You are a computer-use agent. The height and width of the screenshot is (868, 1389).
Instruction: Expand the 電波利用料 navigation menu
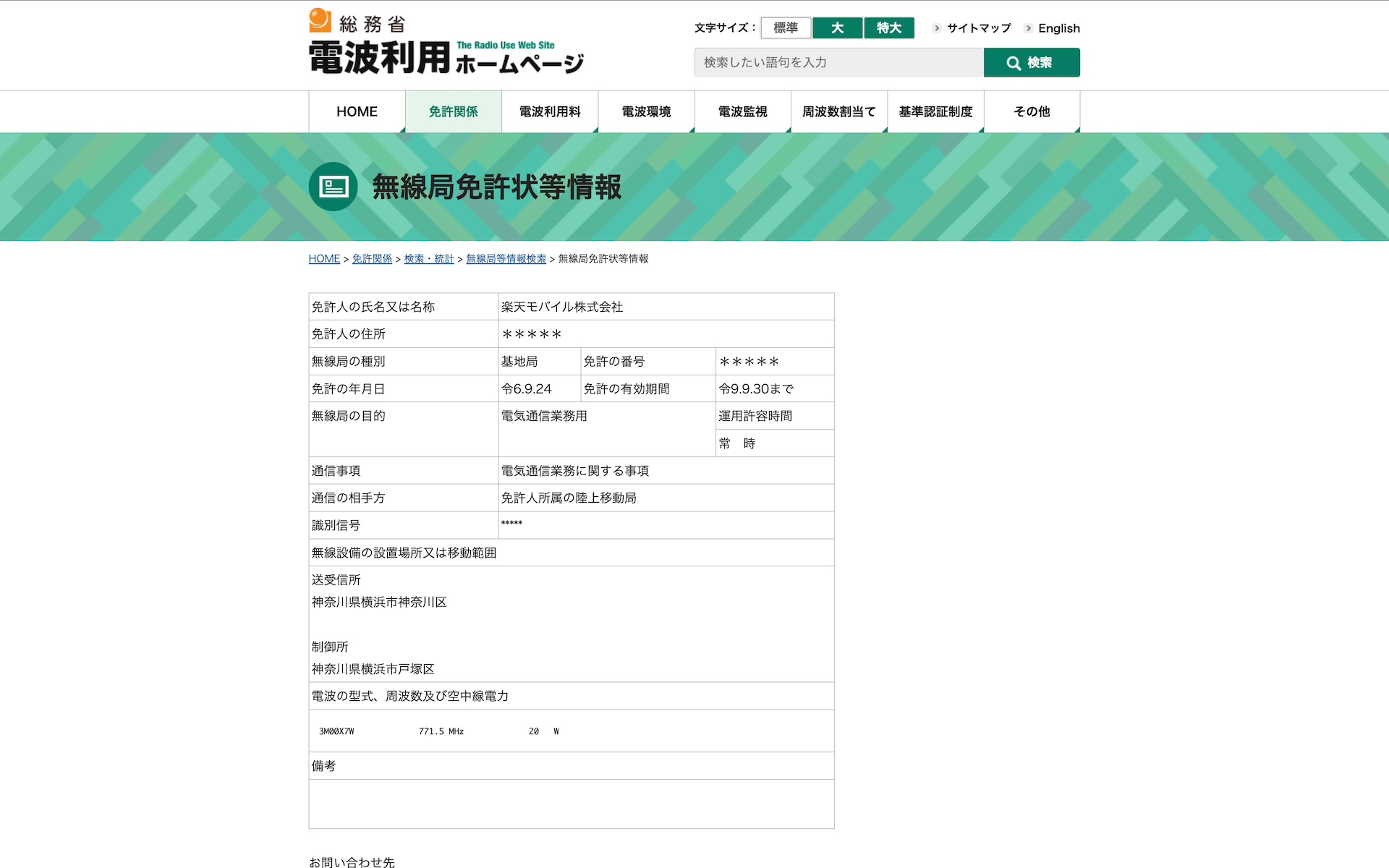pos(550,111)
